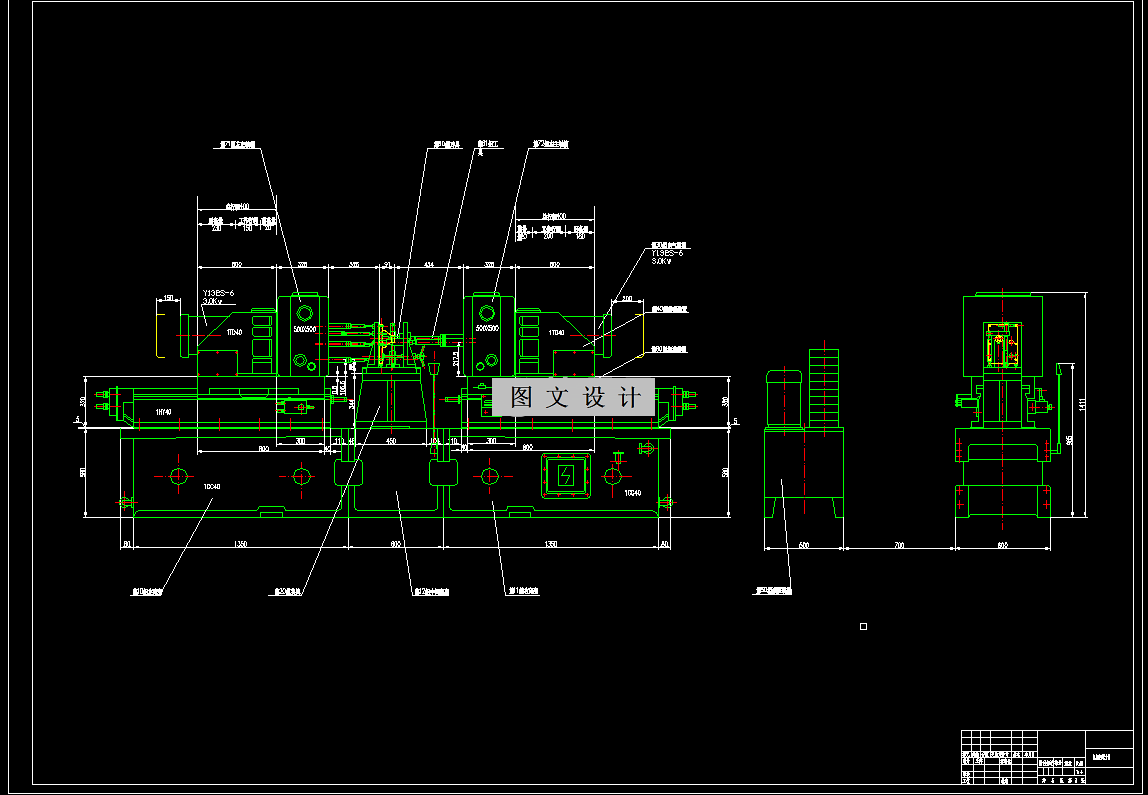Image resolution: width=1148 pixels, height=795 pixels.
Task: Select the 500X500 text on the left spindle box
Action: click(x=303, y=329)
